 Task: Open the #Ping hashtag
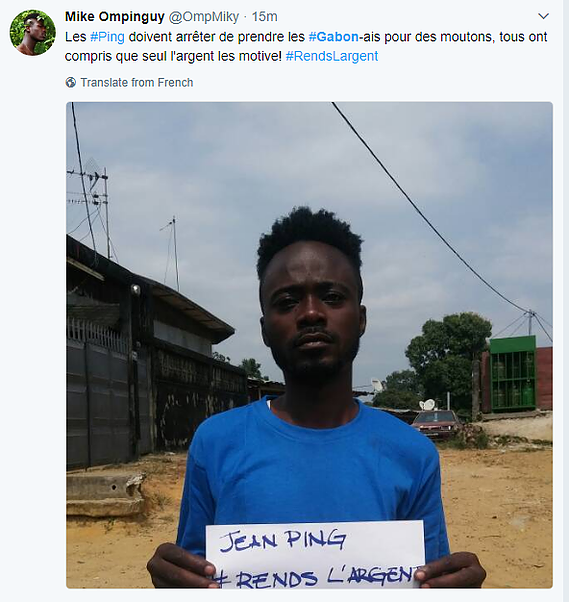(x=107, y=37)
